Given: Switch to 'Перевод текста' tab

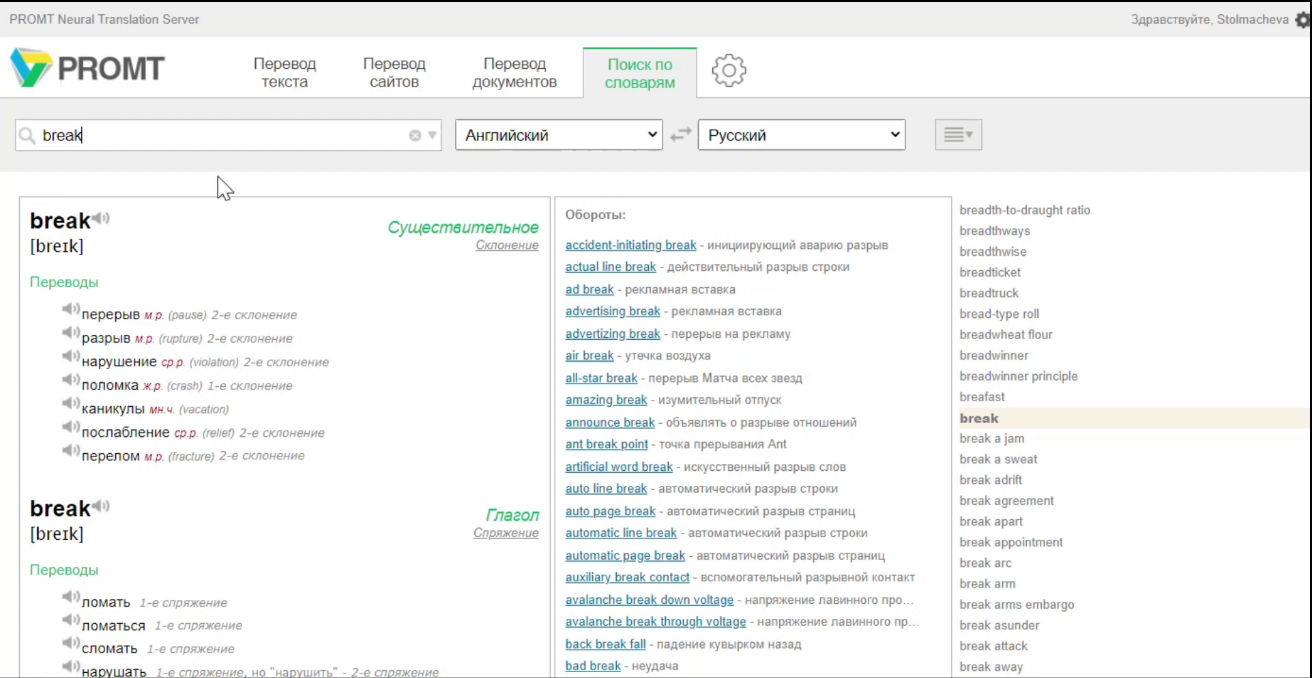Looking at the screenshot, I should 285,72.
